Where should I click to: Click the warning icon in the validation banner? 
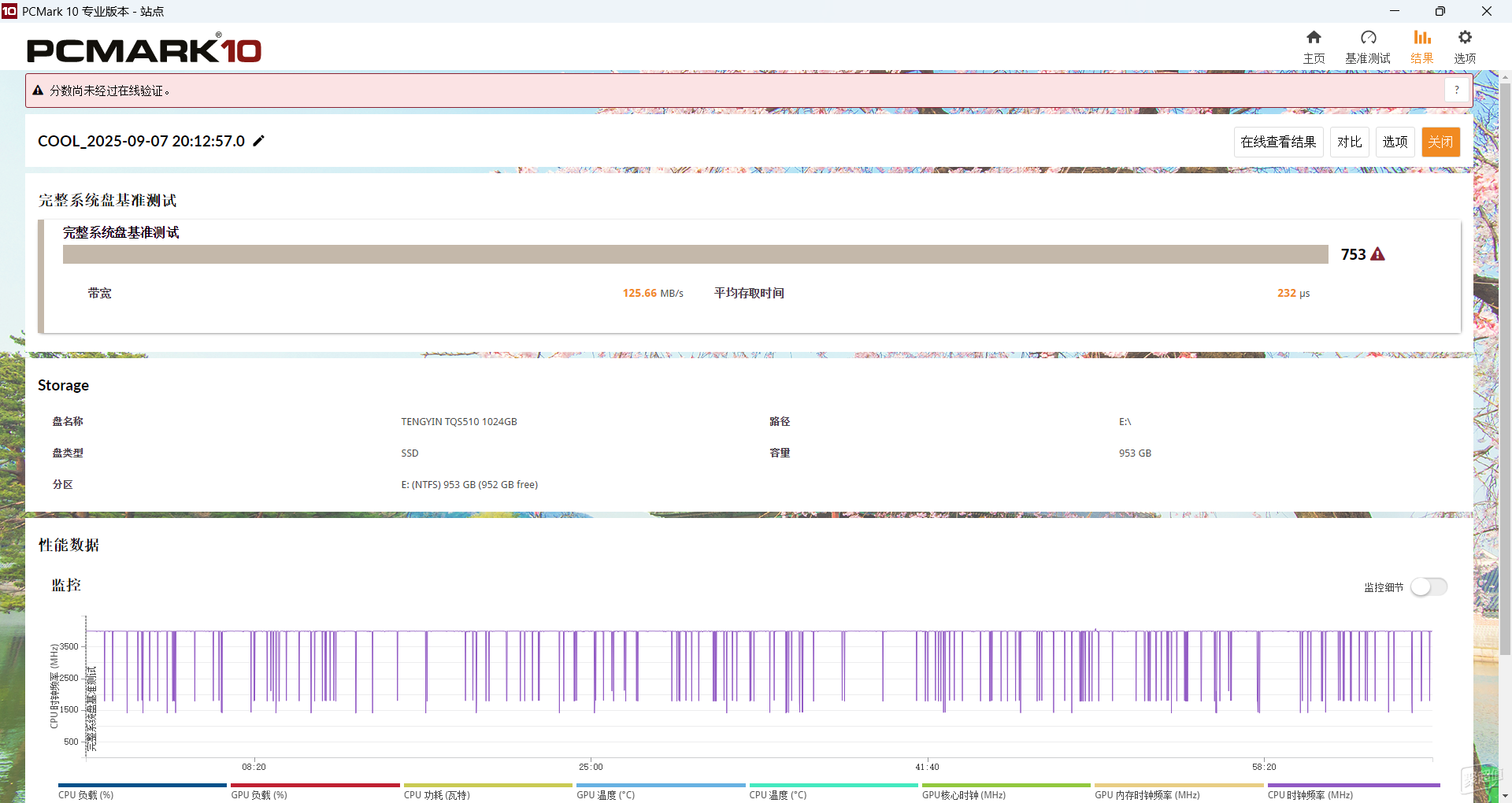pyautogui.click(x=38, y=91)
